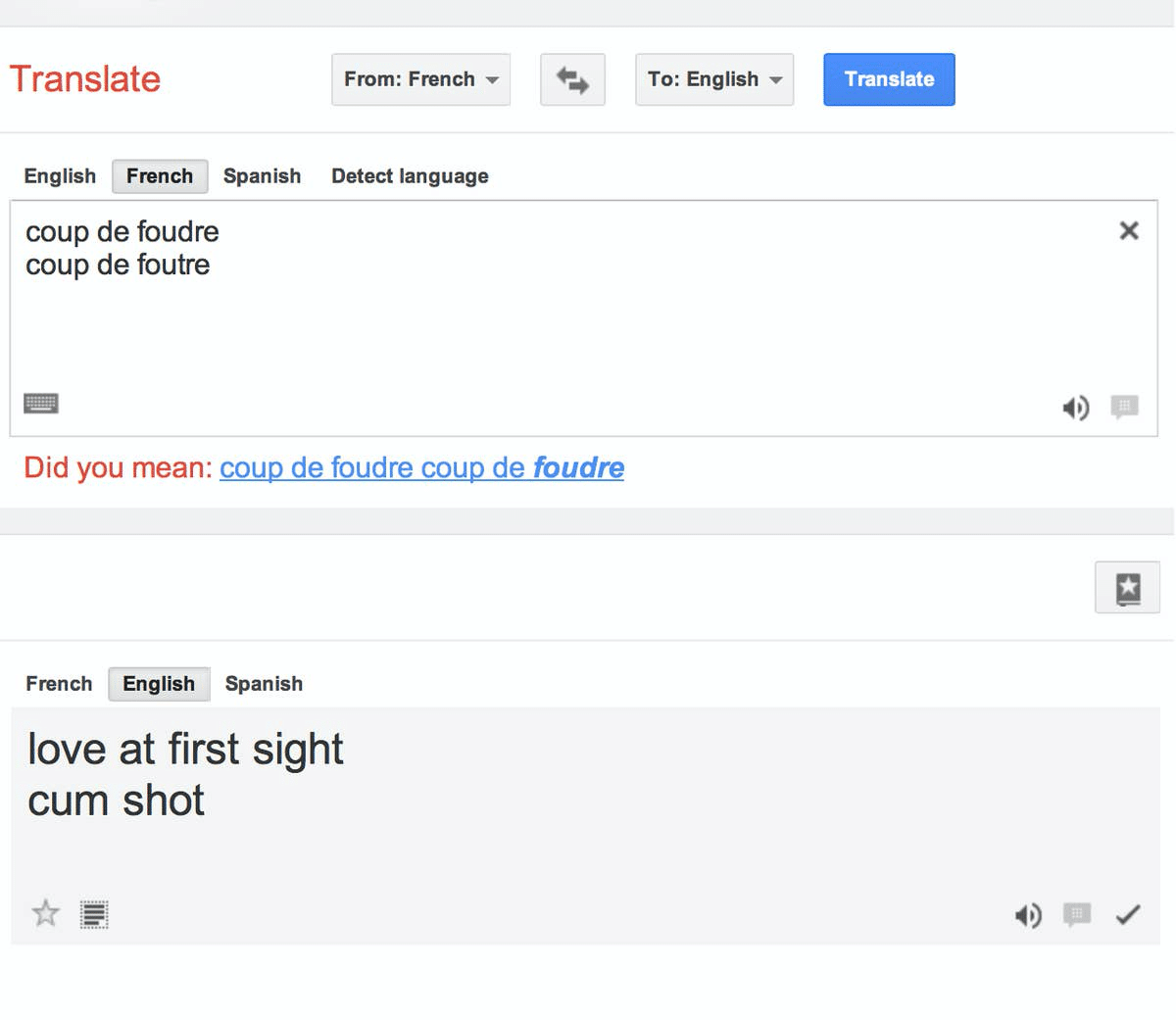The height and width of the screenshot is (1020, 1176).
Task: Choose English as source language
Action: click(60, 176)
